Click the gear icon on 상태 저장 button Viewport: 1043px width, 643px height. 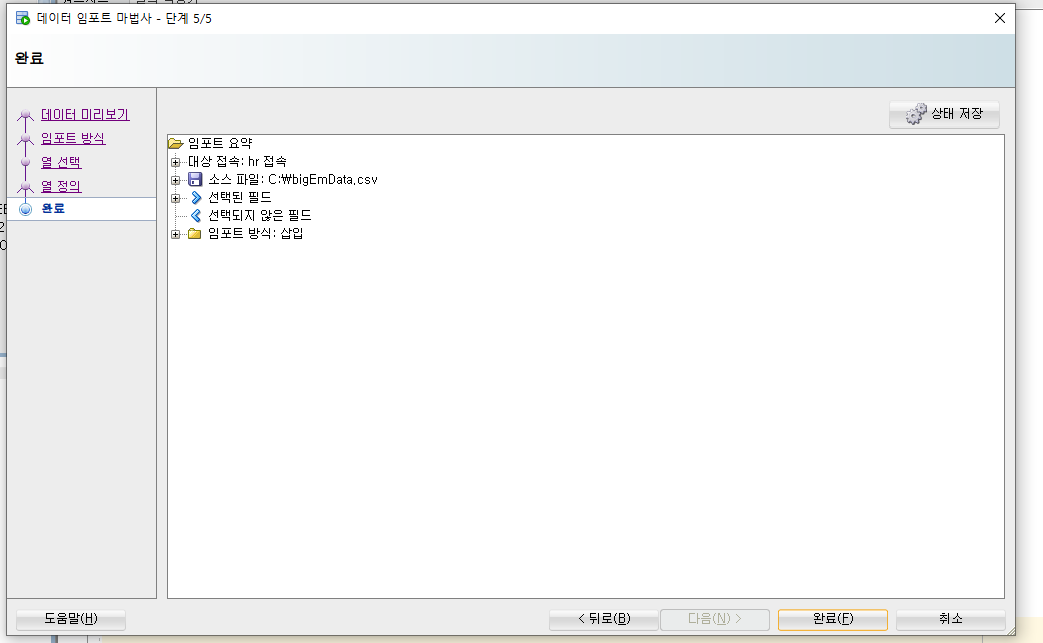(x=916, y=114)
